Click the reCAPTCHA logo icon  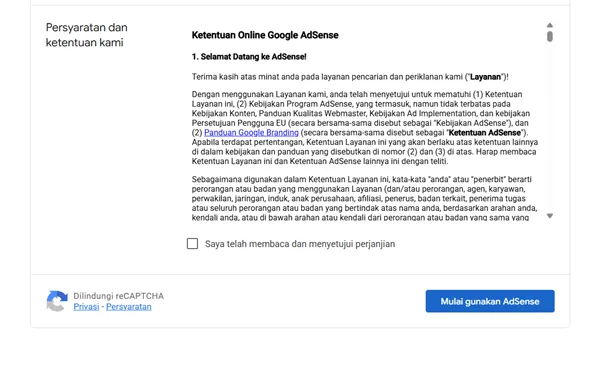[57, 301]
